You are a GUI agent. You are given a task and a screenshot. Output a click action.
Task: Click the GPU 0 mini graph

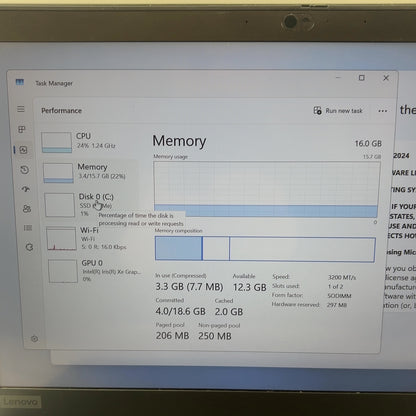[63, 271]
